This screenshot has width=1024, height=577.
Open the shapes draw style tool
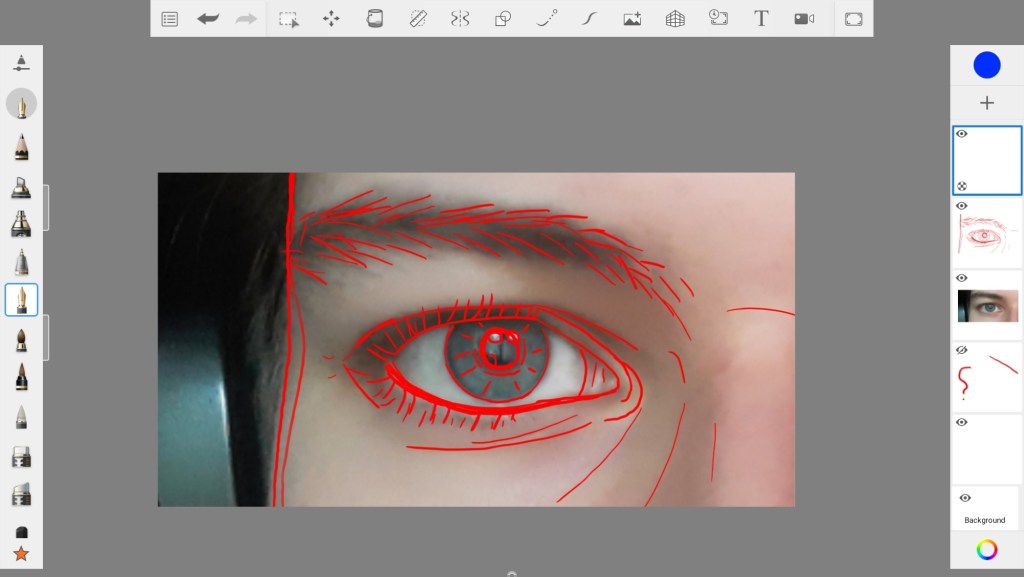pos(503,19)
